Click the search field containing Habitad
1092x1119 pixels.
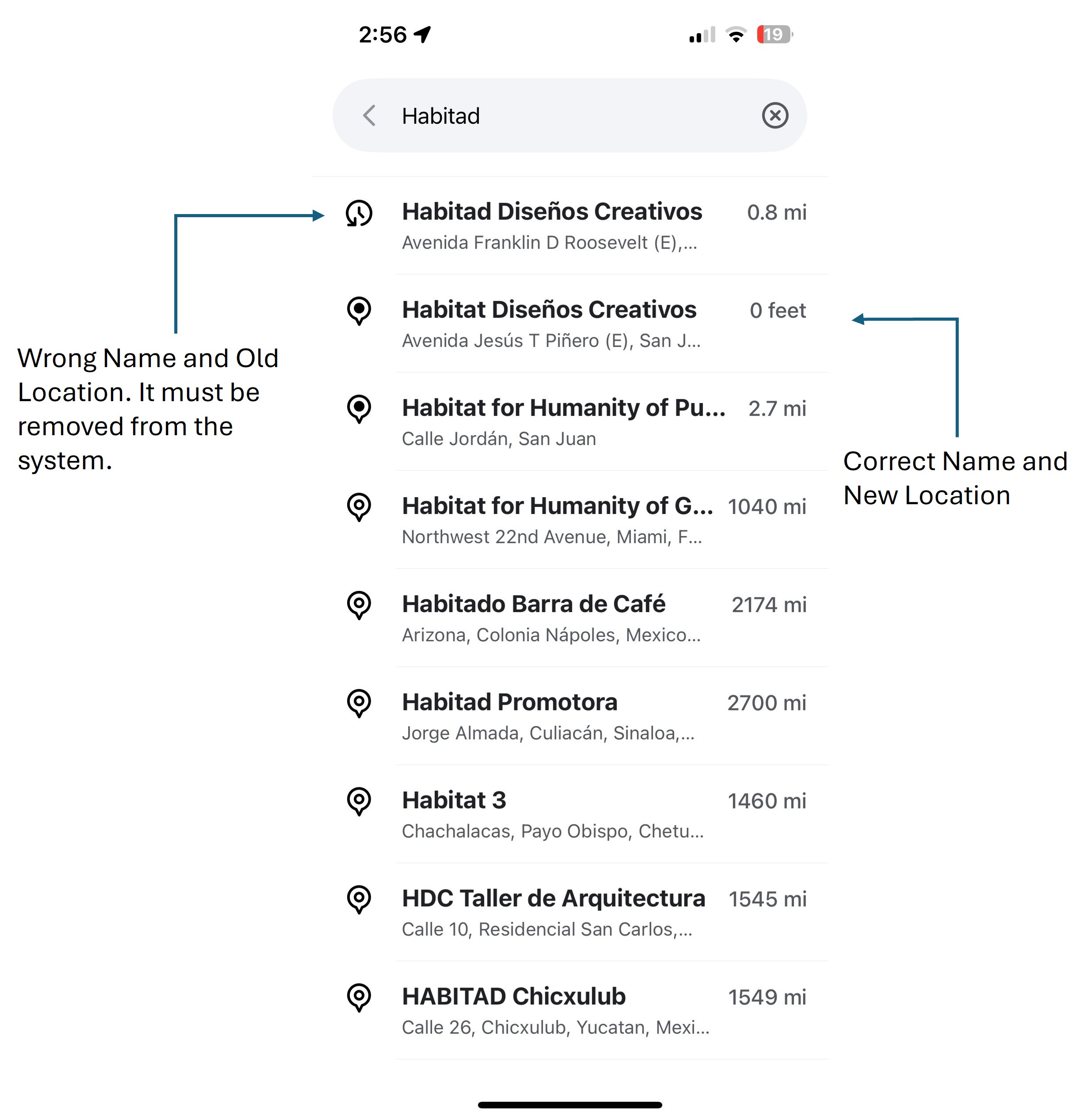click(x=568, y=116)
